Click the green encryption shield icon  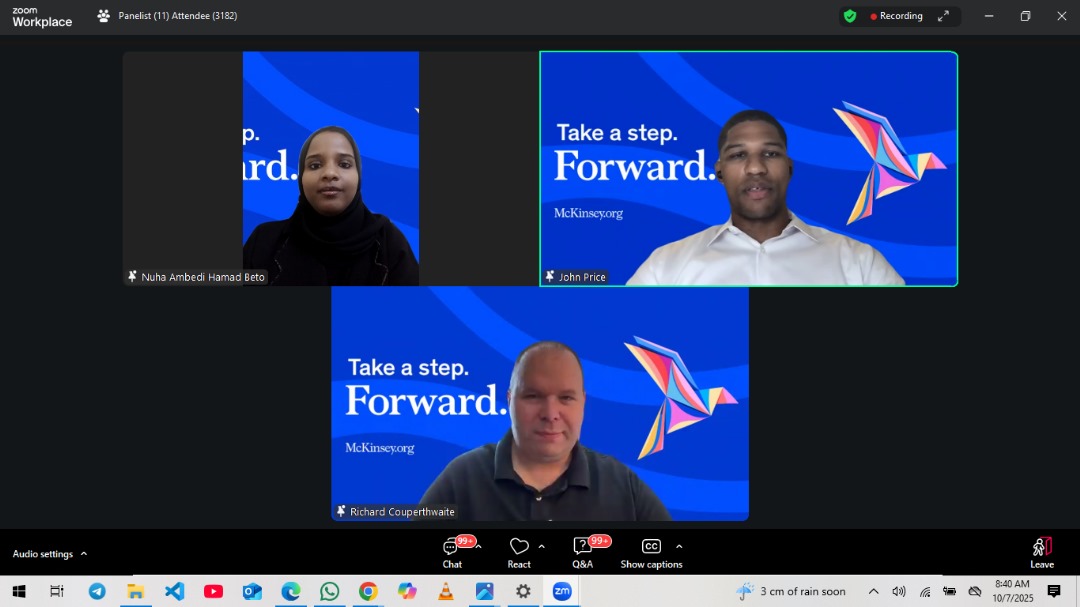point(850,16)
